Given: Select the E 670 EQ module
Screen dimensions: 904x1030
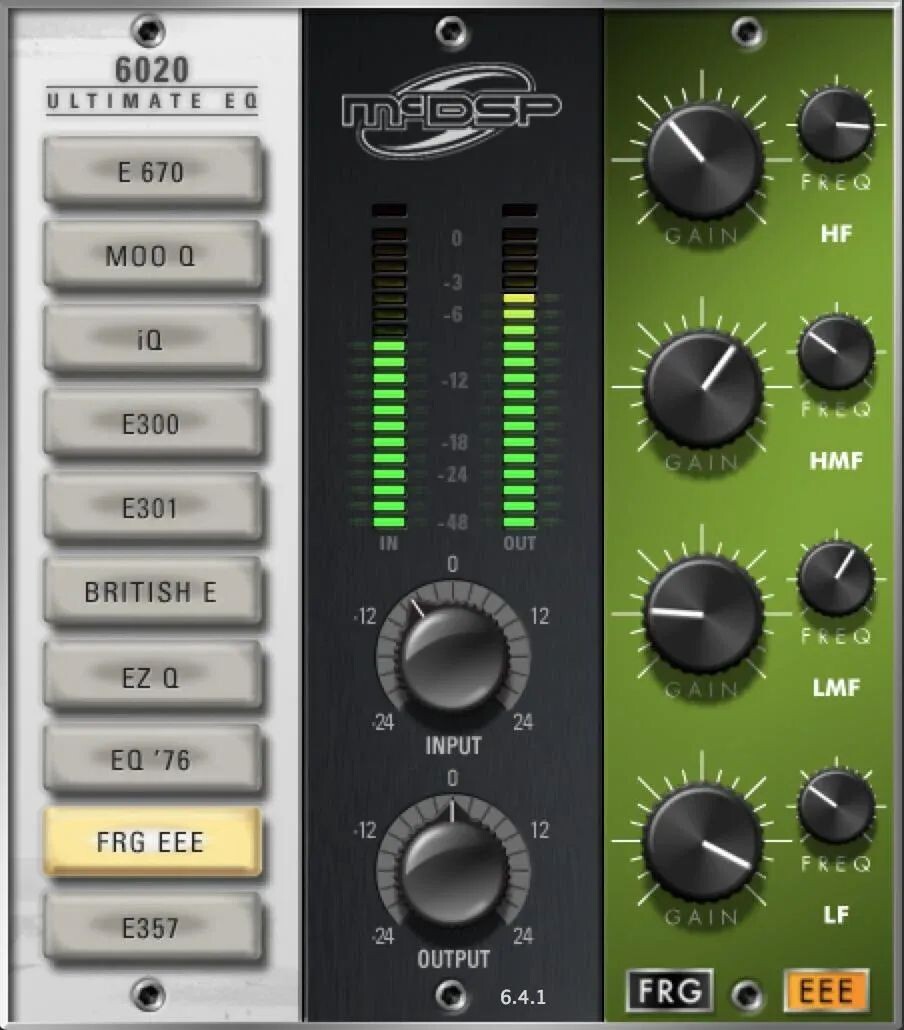Looking at the screenshot, I should [152, 171].
